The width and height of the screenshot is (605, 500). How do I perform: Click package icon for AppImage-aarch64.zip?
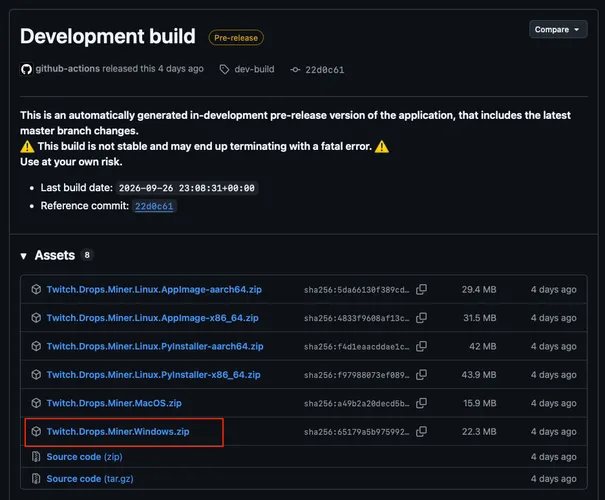[x=36, y=289]
